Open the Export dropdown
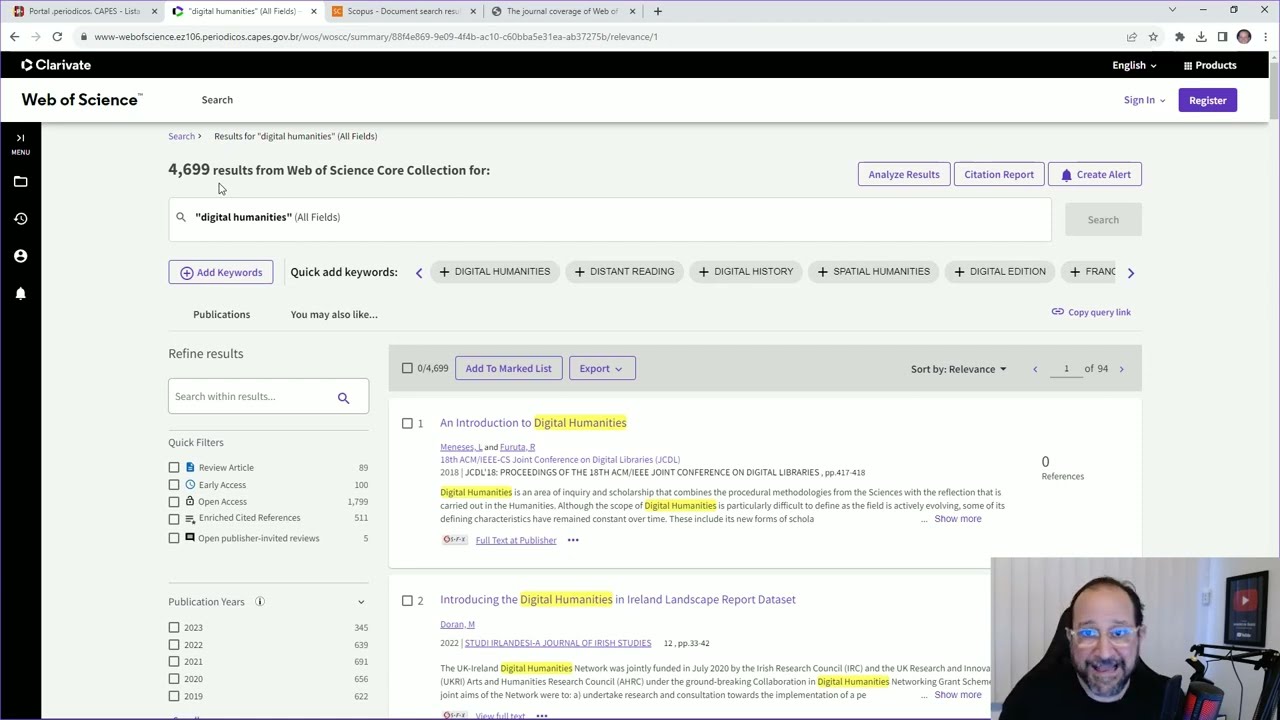 pyautogui.click(x=601, y=369)
